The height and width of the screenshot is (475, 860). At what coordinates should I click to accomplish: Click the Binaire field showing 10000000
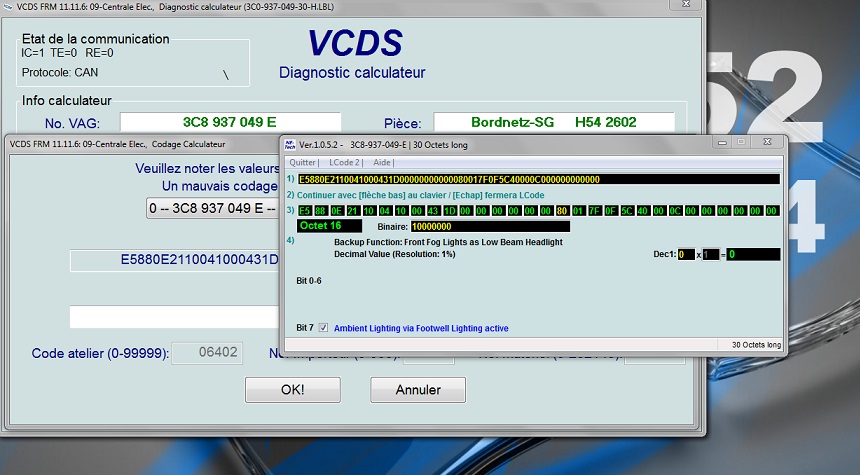coord(489,227)
